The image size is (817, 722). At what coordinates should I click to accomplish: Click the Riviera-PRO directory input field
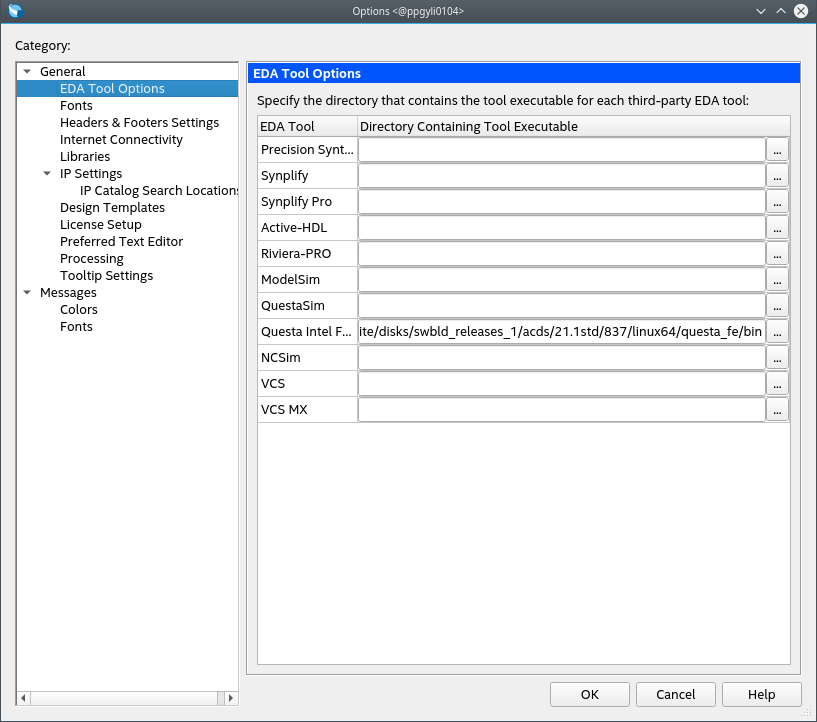(x=561, y=253)
